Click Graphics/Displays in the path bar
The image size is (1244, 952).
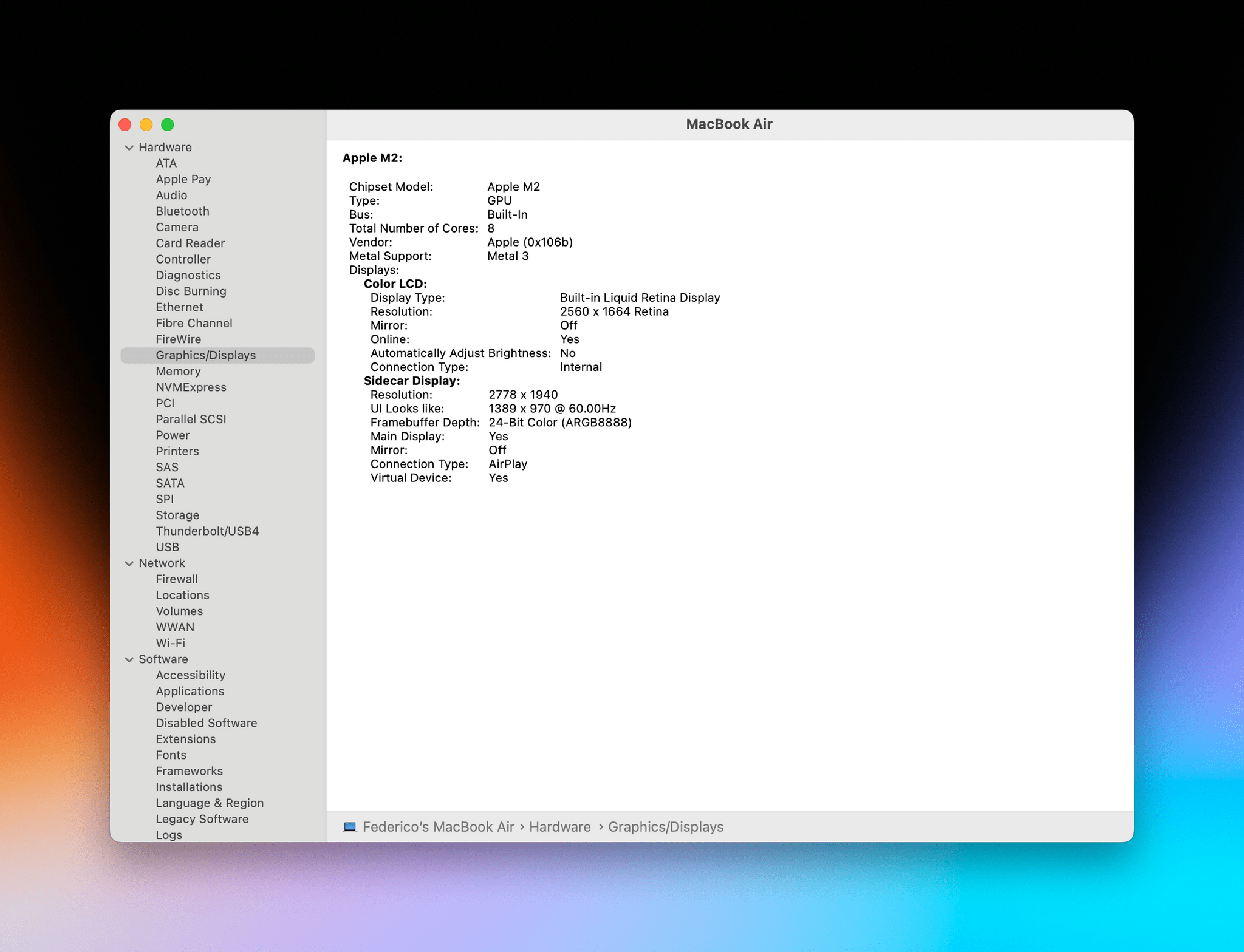pos(665,827)
